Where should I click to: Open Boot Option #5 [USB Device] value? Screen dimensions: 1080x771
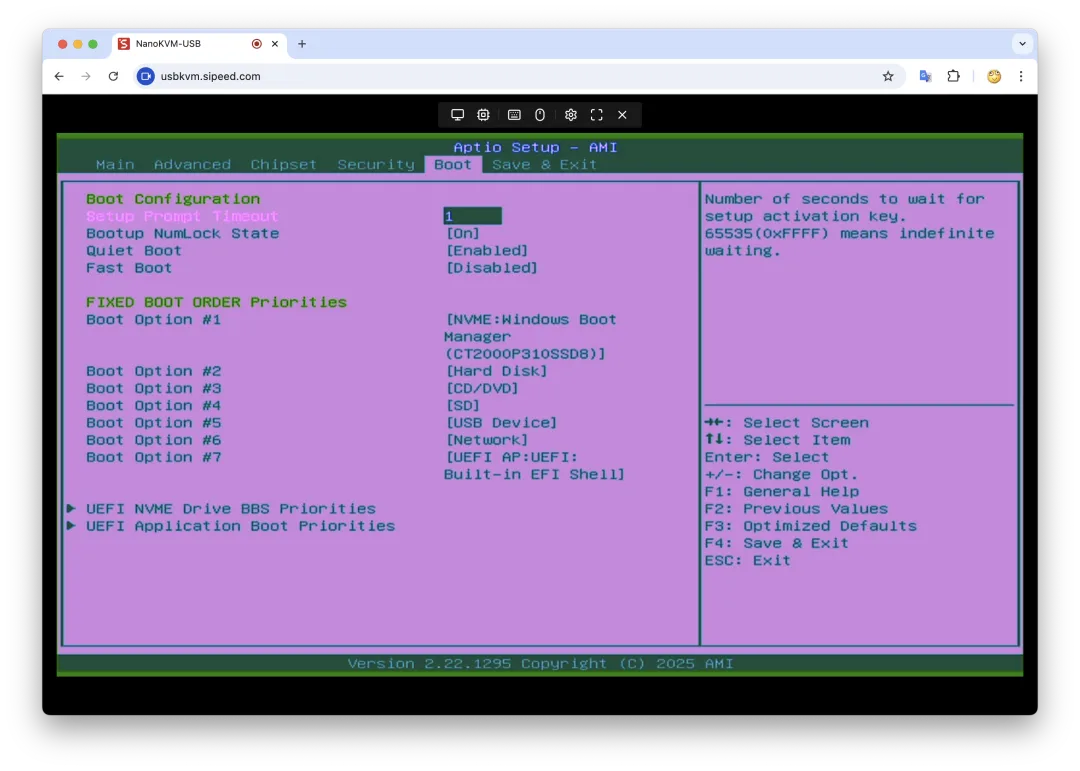pos(501,423)
